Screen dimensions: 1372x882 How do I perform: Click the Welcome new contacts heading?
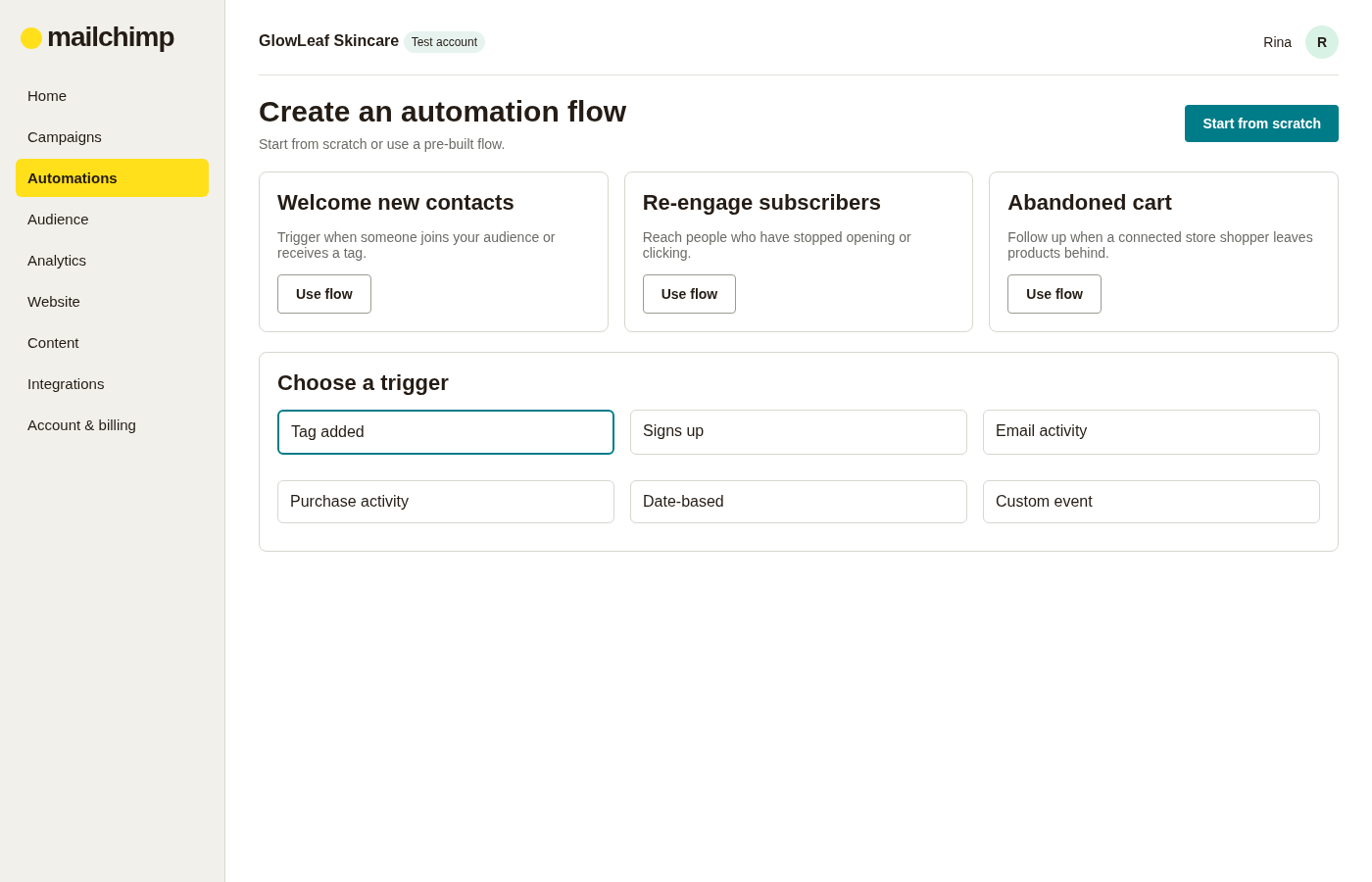(x=396, y=203)
